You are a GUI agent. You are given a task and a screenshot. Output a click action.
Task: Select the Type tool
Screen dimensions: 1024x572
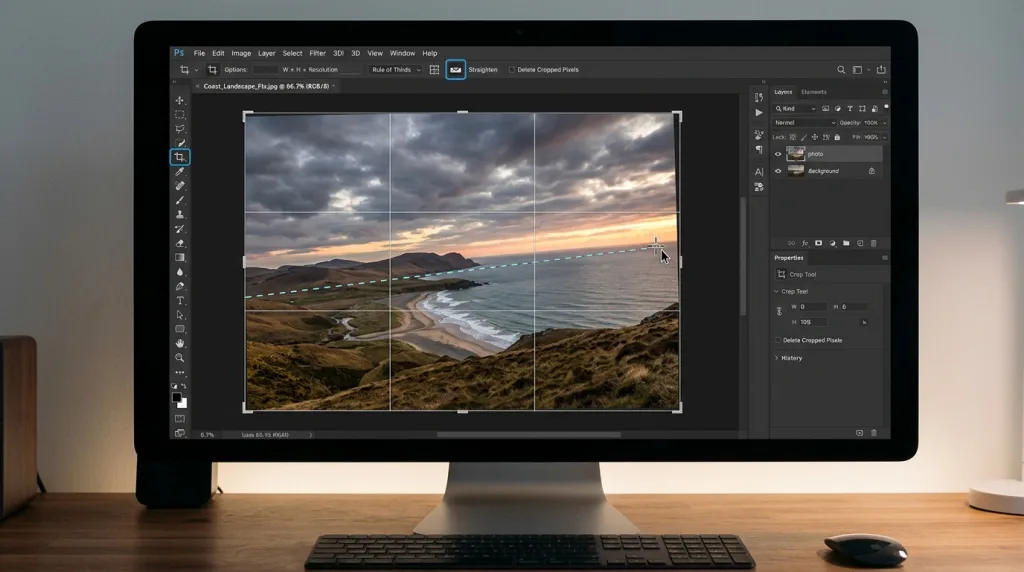[180, 300]
